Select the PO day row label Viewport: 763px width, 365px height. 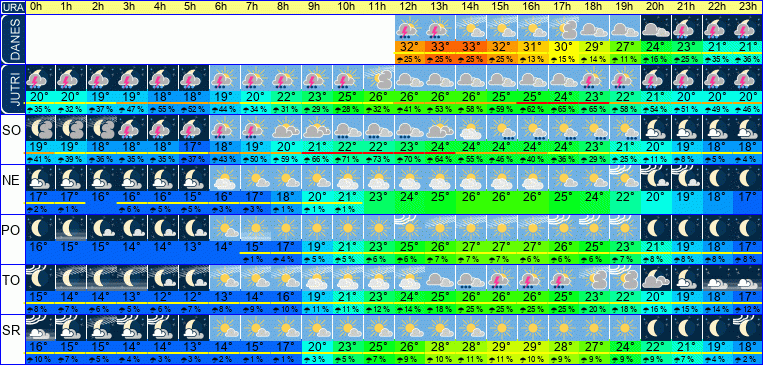11,231
